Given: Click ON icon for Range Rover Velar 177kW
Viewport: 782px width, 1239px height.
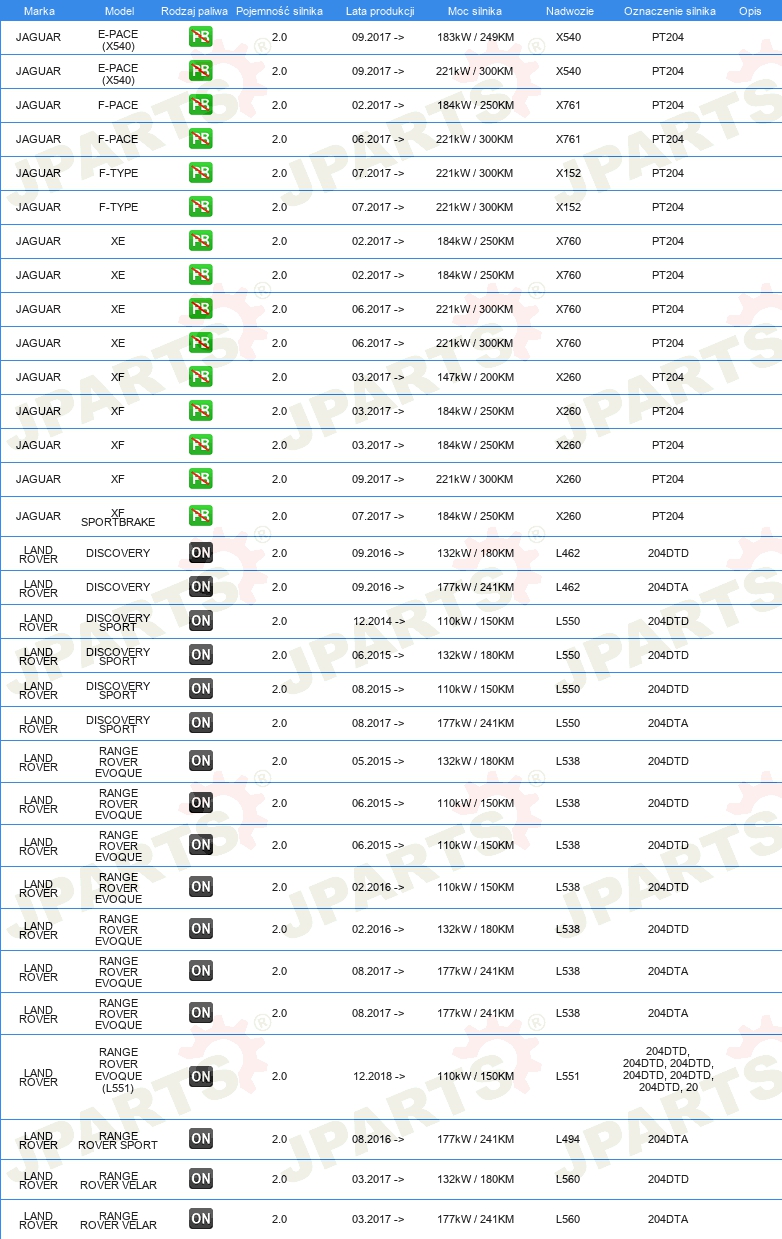Looking at the screenshot, I should click(x=201, y=1219).
